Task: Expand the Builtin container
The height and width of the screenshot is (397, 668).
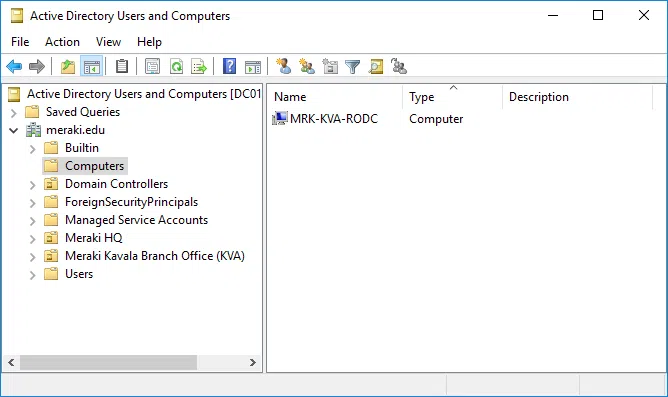Action: click(x=32, y=149)
